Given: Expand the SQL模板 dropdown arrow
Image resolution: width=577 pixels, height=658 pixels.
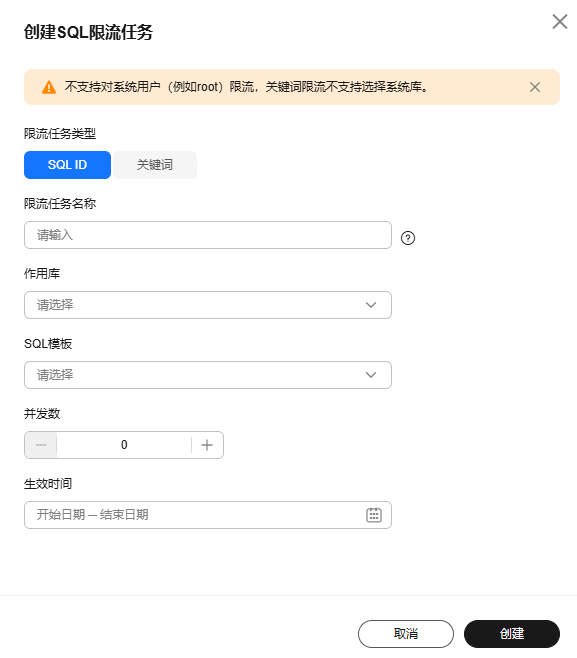Looking at the screenshot, I should pyautogui.click(x=371, y=375).
